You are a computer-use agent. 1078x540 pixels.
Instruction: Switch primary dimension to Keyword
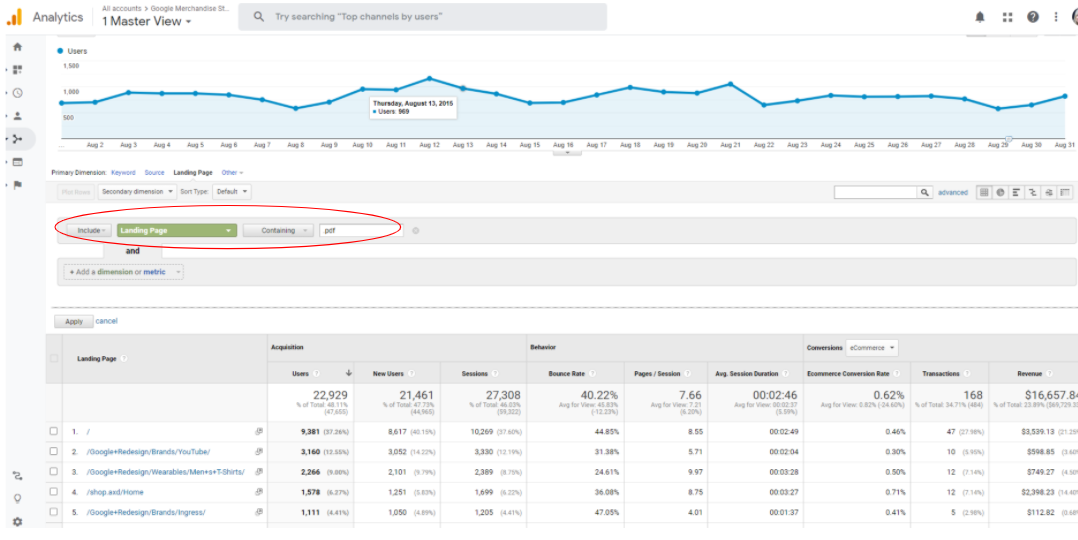pyautogui.click(x=123, y=172)
